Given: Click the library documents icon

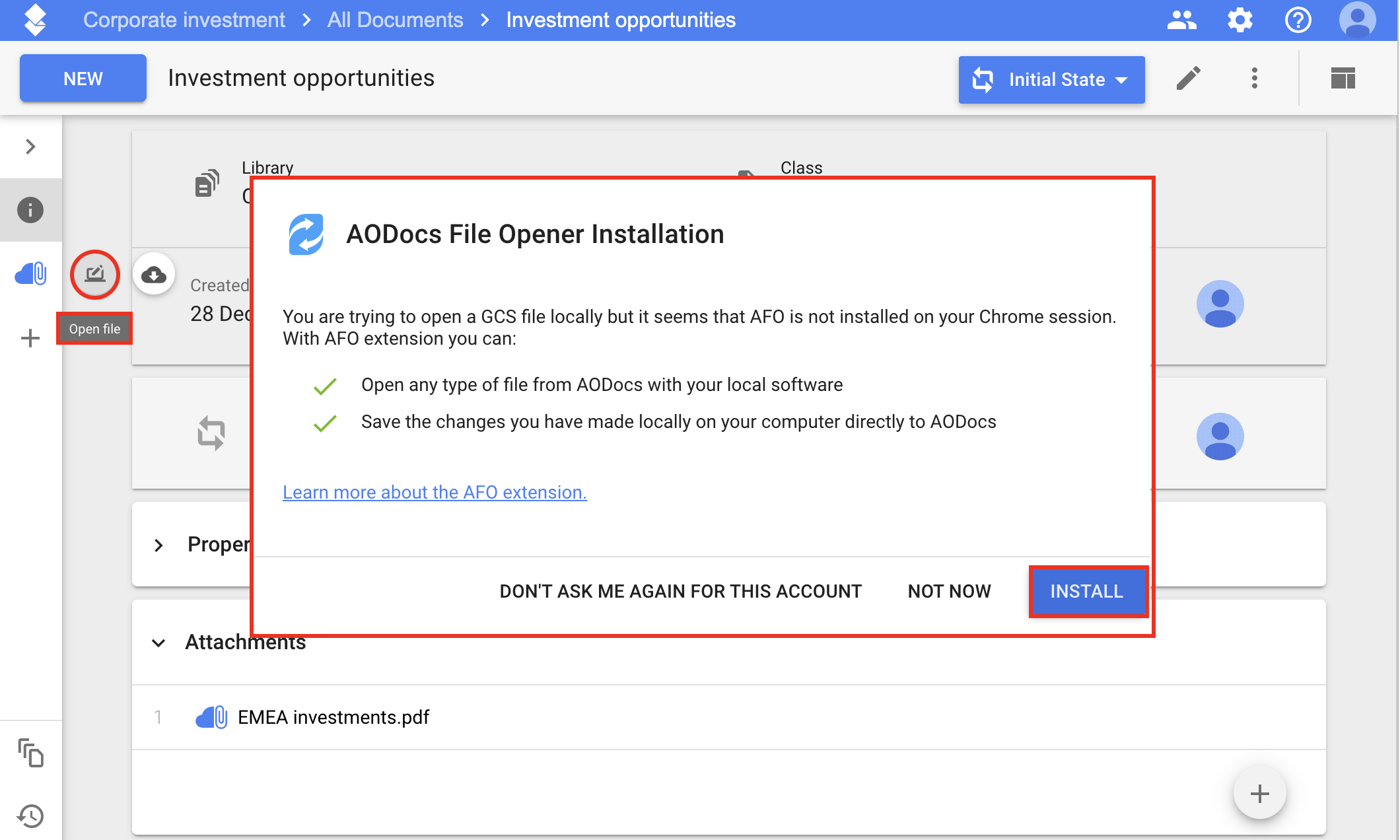Looking at the screenshot, I should point(207,184).
